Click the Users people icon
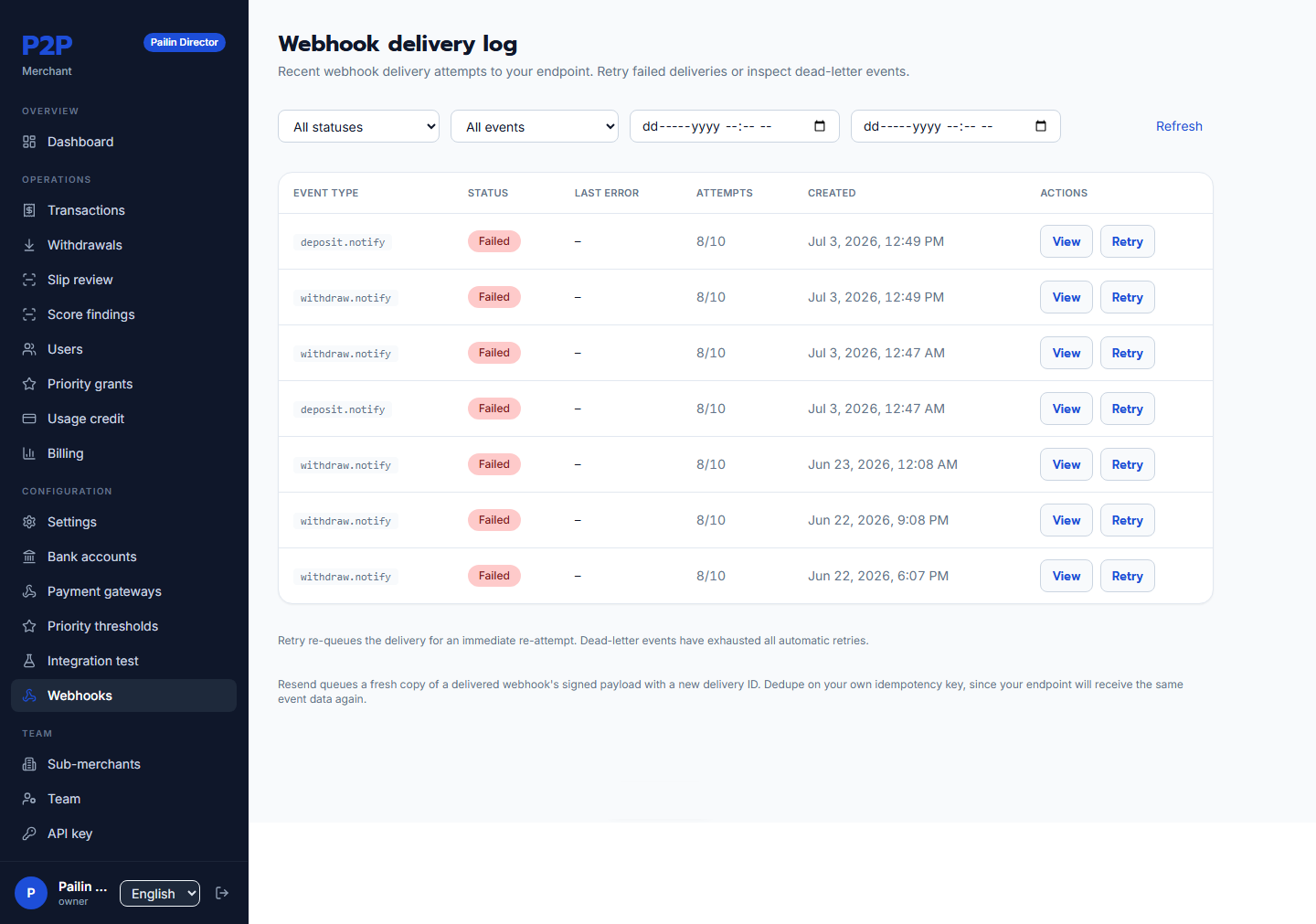The width and height of the screenshot is (1316, 924). pyautogui.click(x=29, y=349)
